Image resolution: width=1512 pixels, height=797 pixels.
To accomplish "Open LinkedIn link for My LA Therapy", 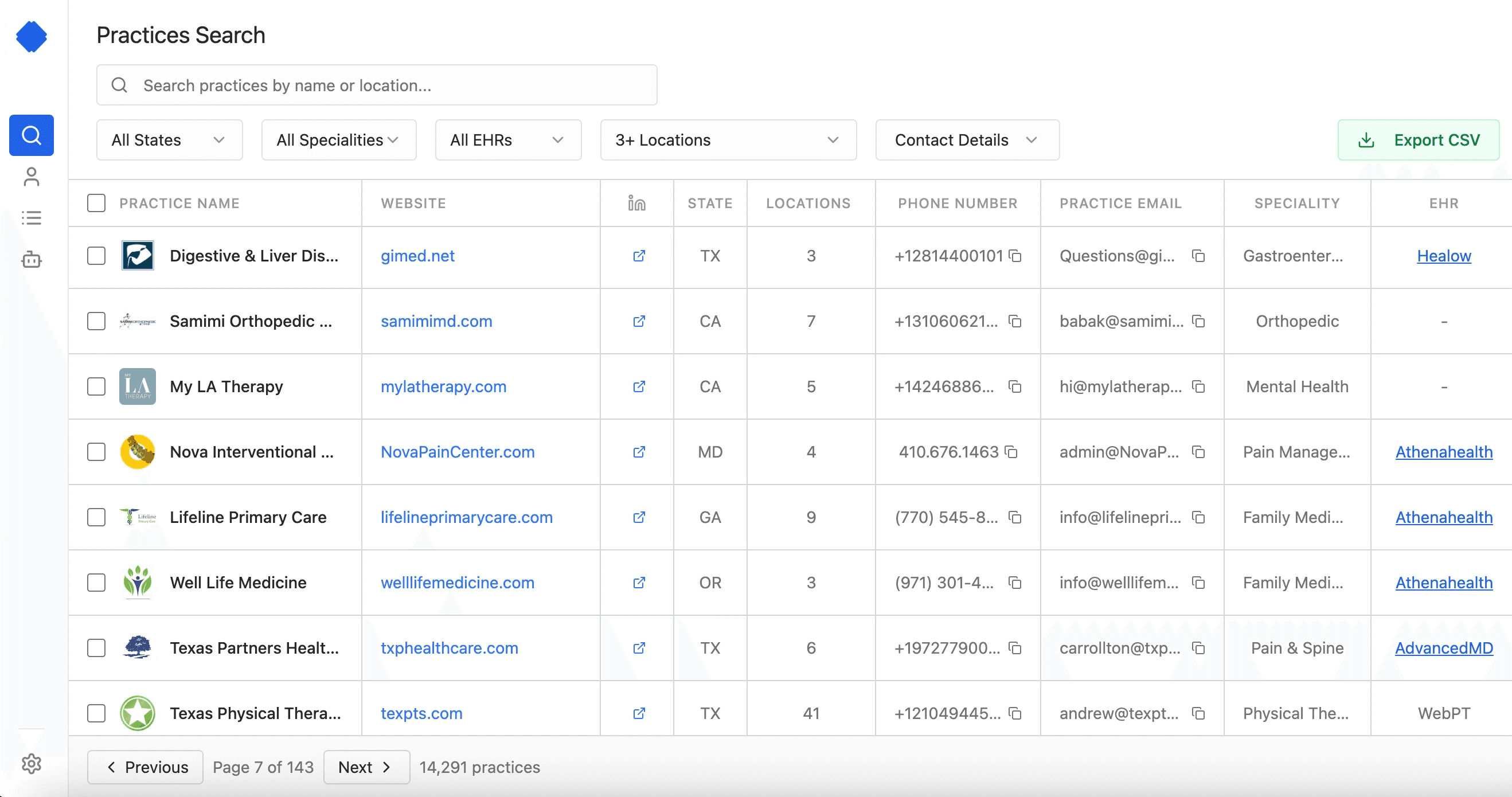I will tap(639, 386).
